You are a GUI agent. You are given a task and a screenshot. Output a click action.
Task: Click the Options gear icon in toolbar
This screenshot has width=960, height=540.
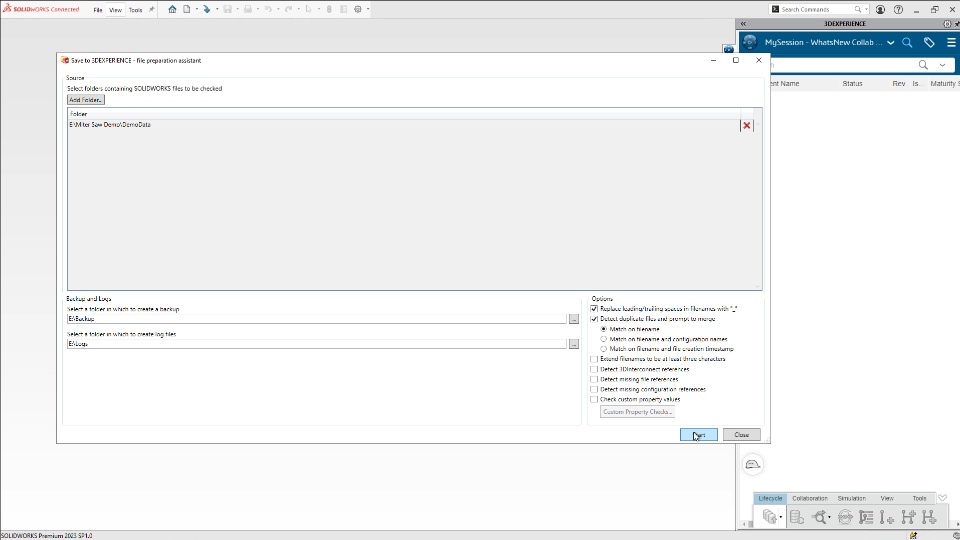coord(358,9)
